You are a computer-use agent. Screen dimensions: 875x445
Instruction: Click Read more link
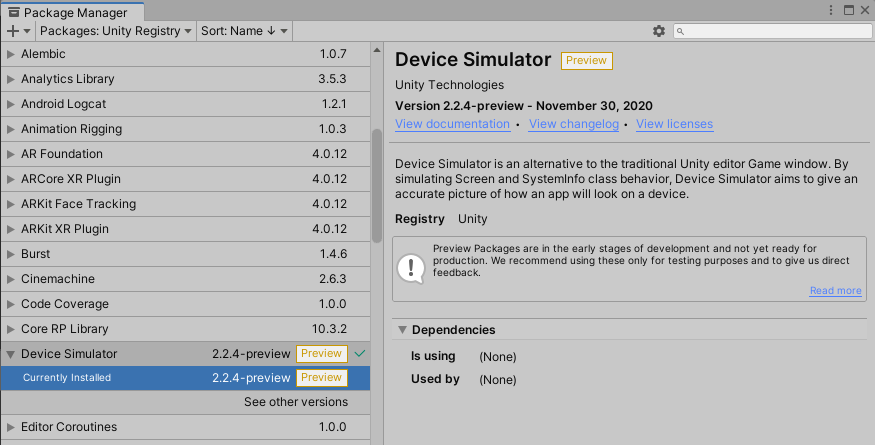[835, 290]
